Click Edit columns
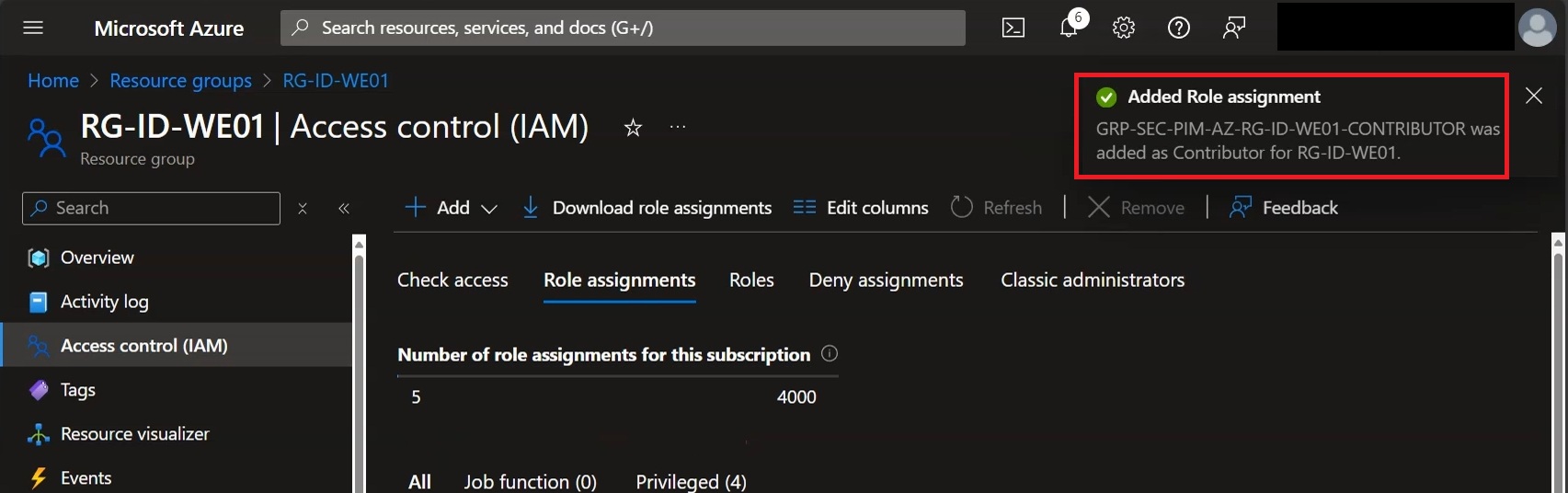Screen dimensions: 1568x493 (861, 208)
